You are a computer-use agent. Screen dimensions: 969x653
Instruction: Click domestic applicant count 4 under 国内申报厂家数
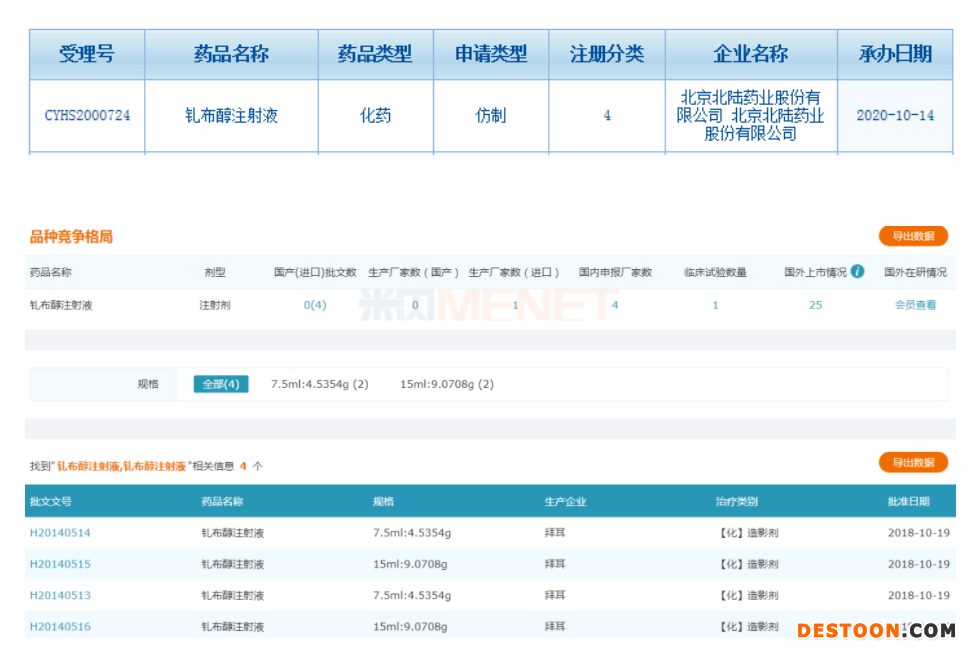coord(615,305)
